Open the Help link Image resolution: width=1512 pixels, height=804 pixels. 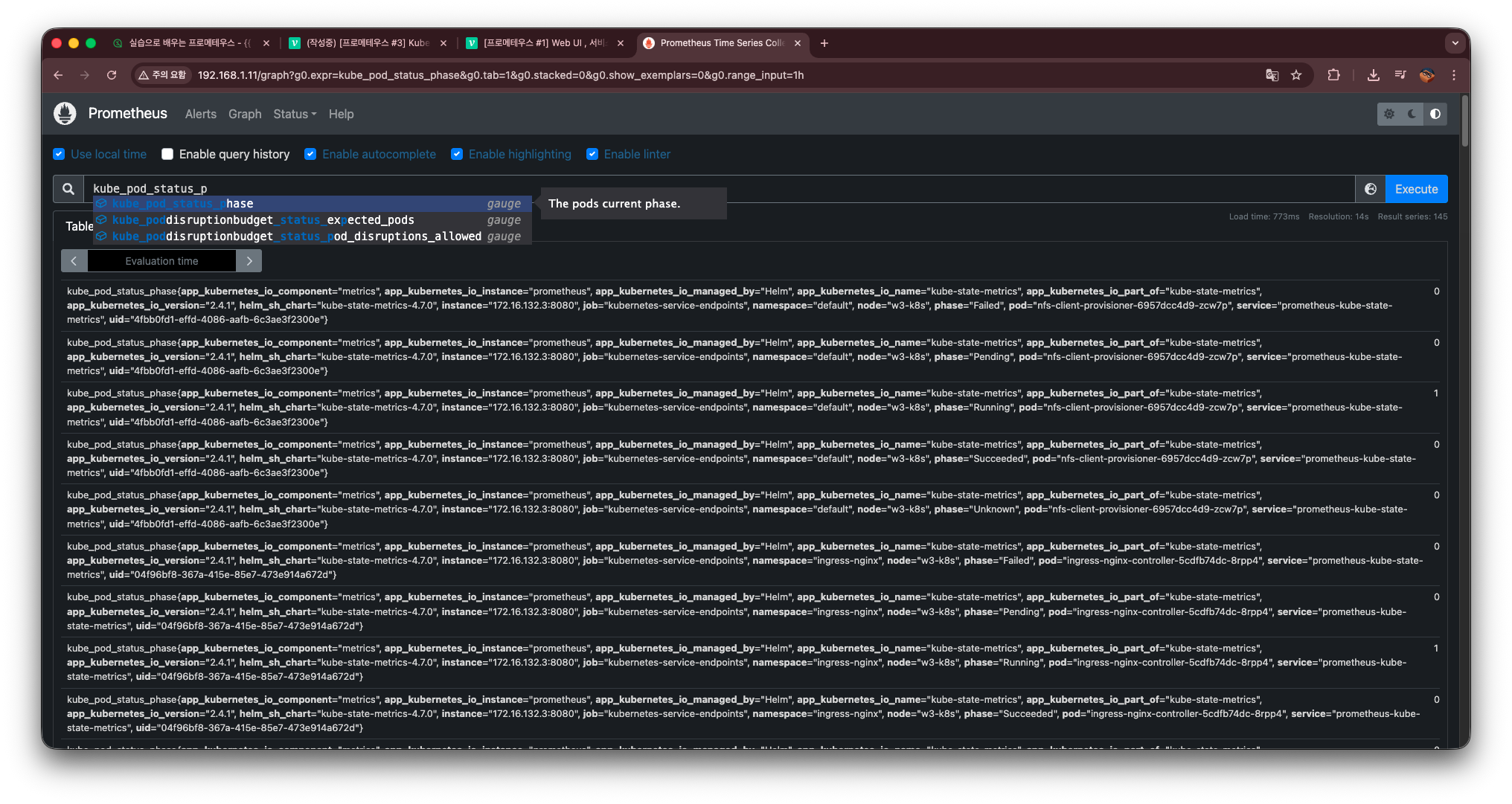coord(341,114)
